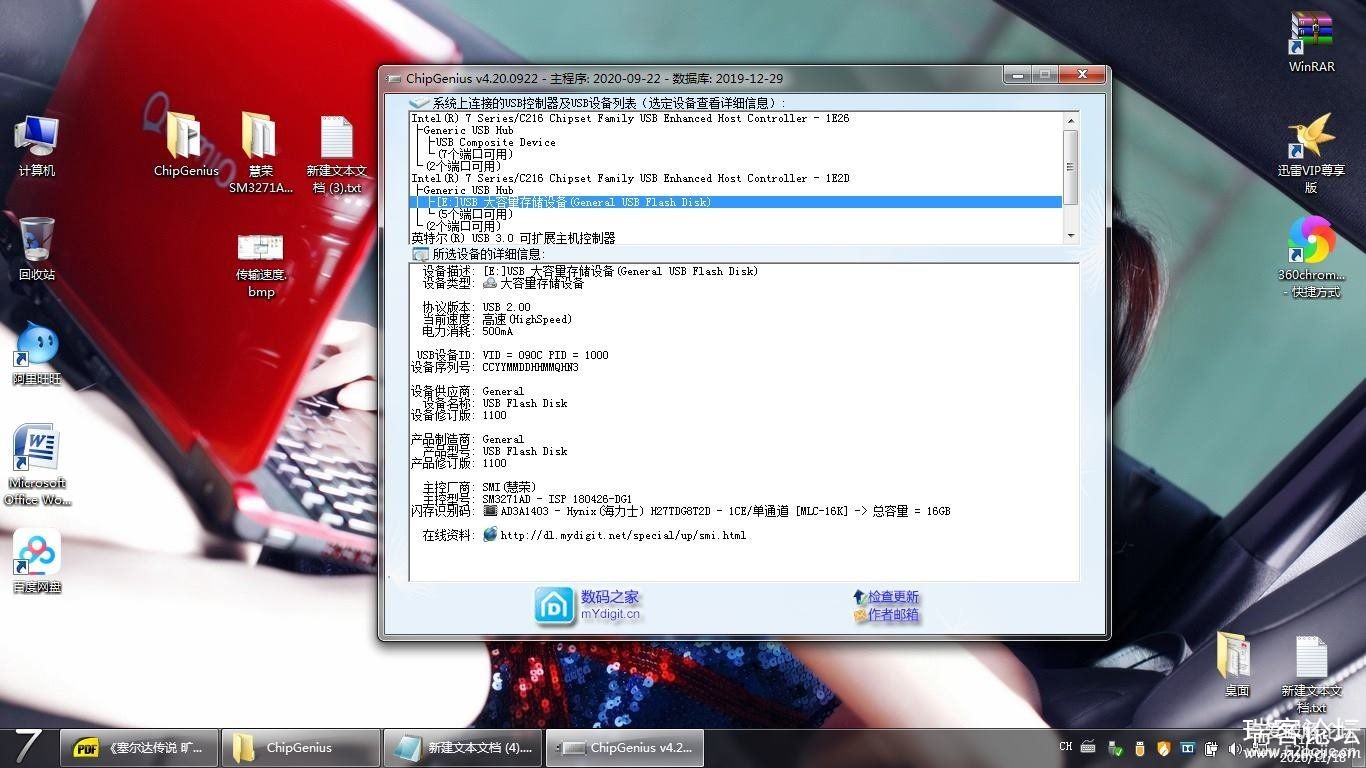The image size is (1366, 768).
Task: Click the device list scroll down arrow
Action: [1071, 235]
